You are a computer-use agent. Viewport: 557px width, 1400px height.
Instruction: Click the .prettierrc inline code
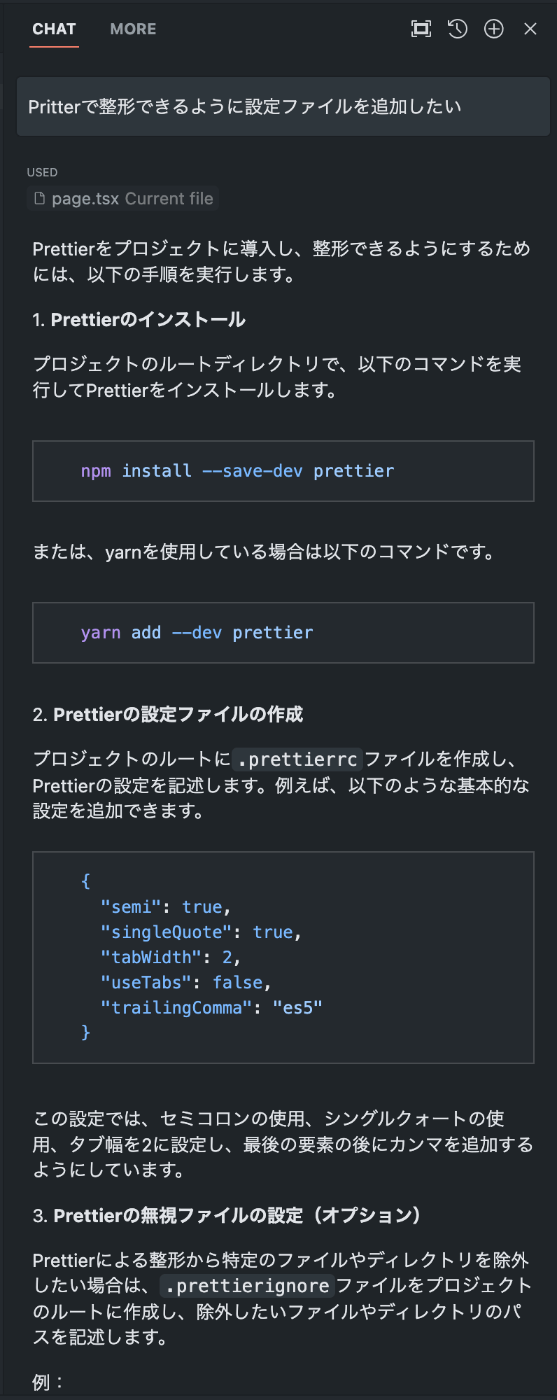[x=297, y=759]
